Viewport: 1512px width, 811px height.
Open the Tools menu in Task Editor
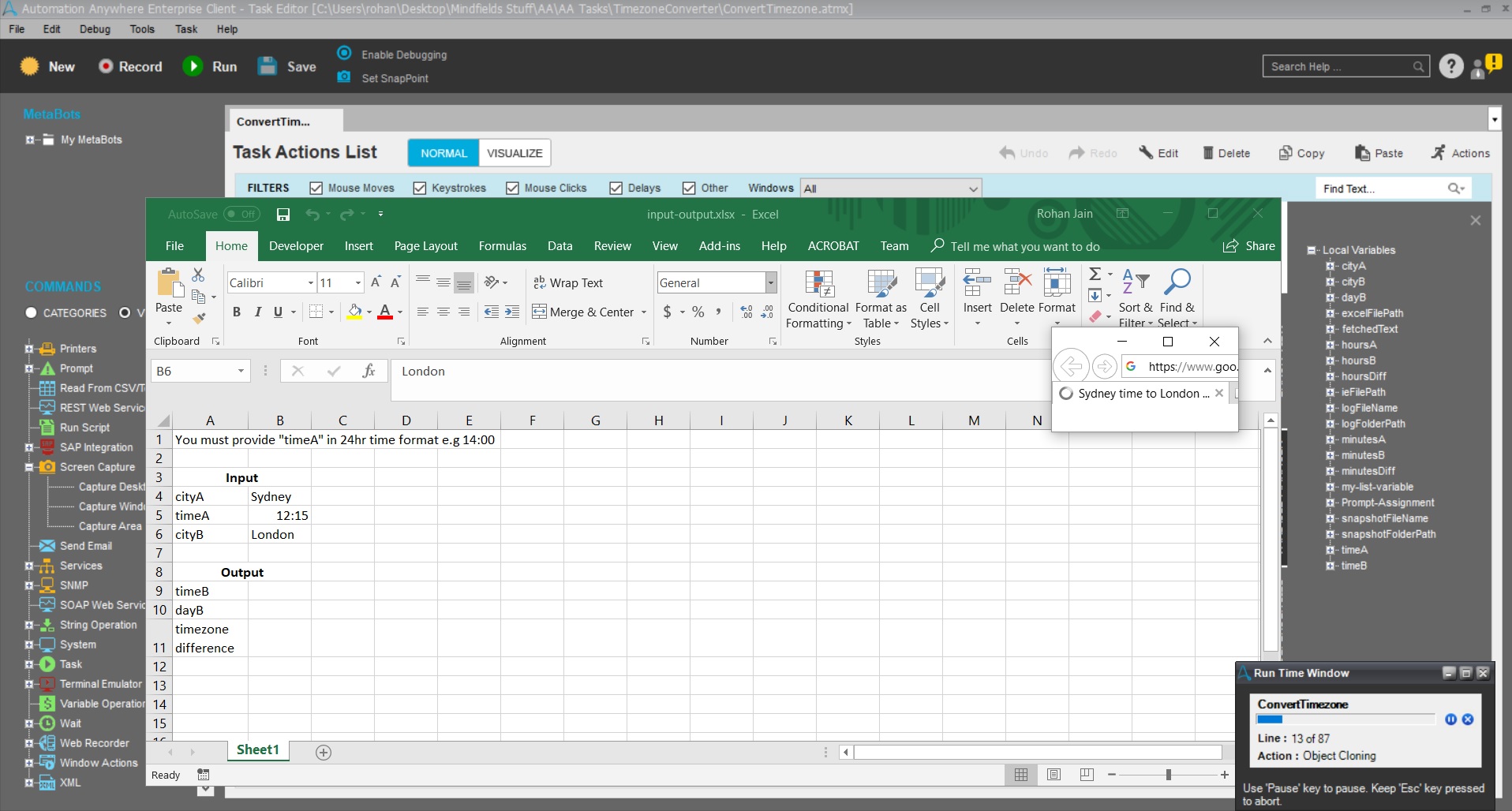(x=142, y=29)
